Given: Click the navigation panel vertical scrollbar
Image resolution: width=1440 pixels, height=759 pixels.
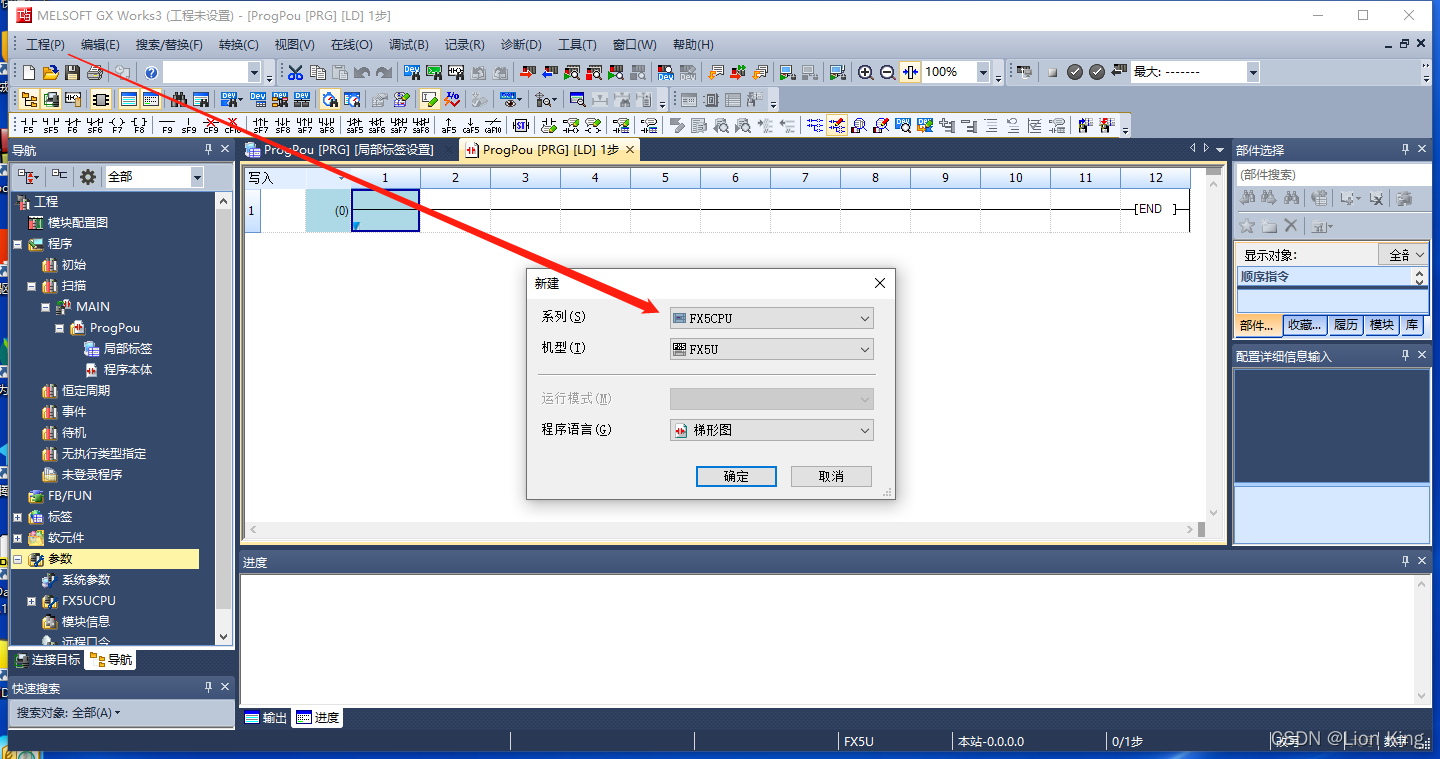Looking at the screenshot, I should pos(224,418).
